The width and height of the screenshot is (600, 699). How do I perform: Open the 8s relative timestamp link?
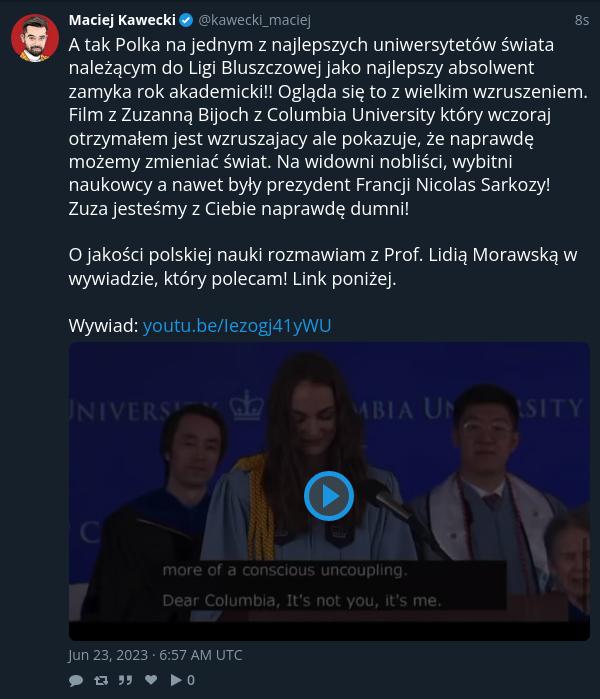click(x=582, y=20)
